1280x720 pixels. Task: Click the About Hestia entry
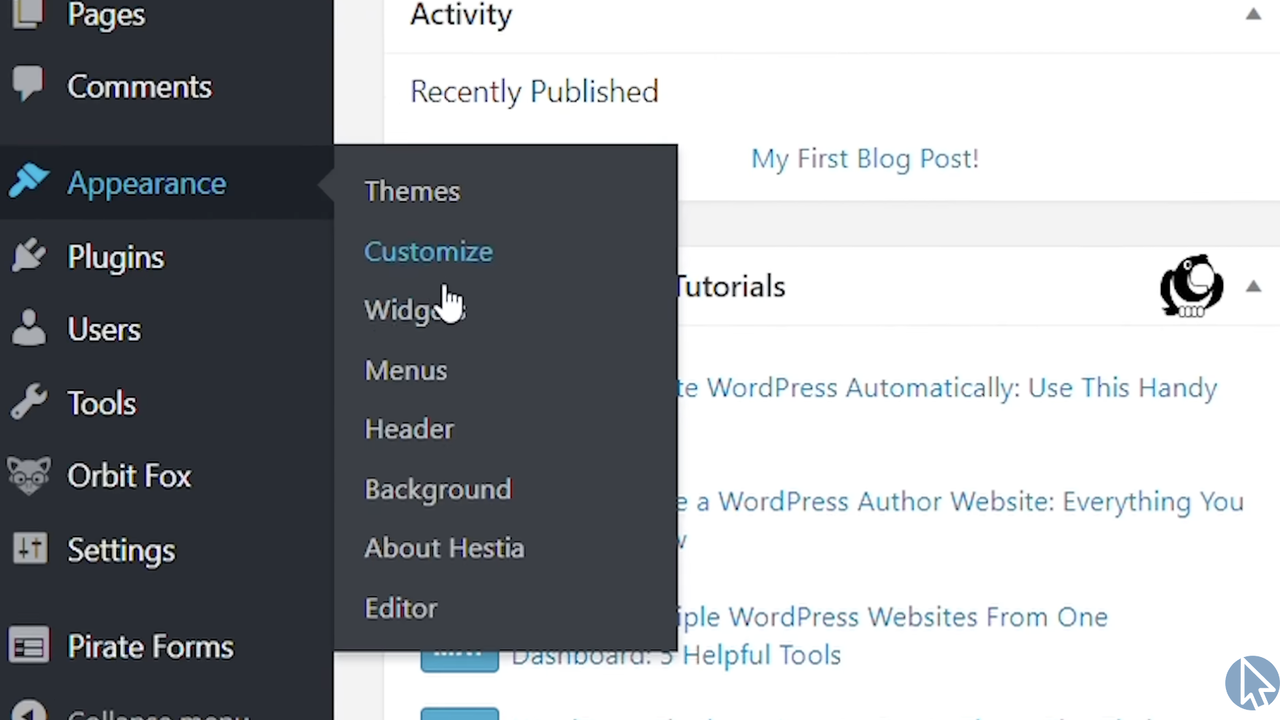(444, 548)
